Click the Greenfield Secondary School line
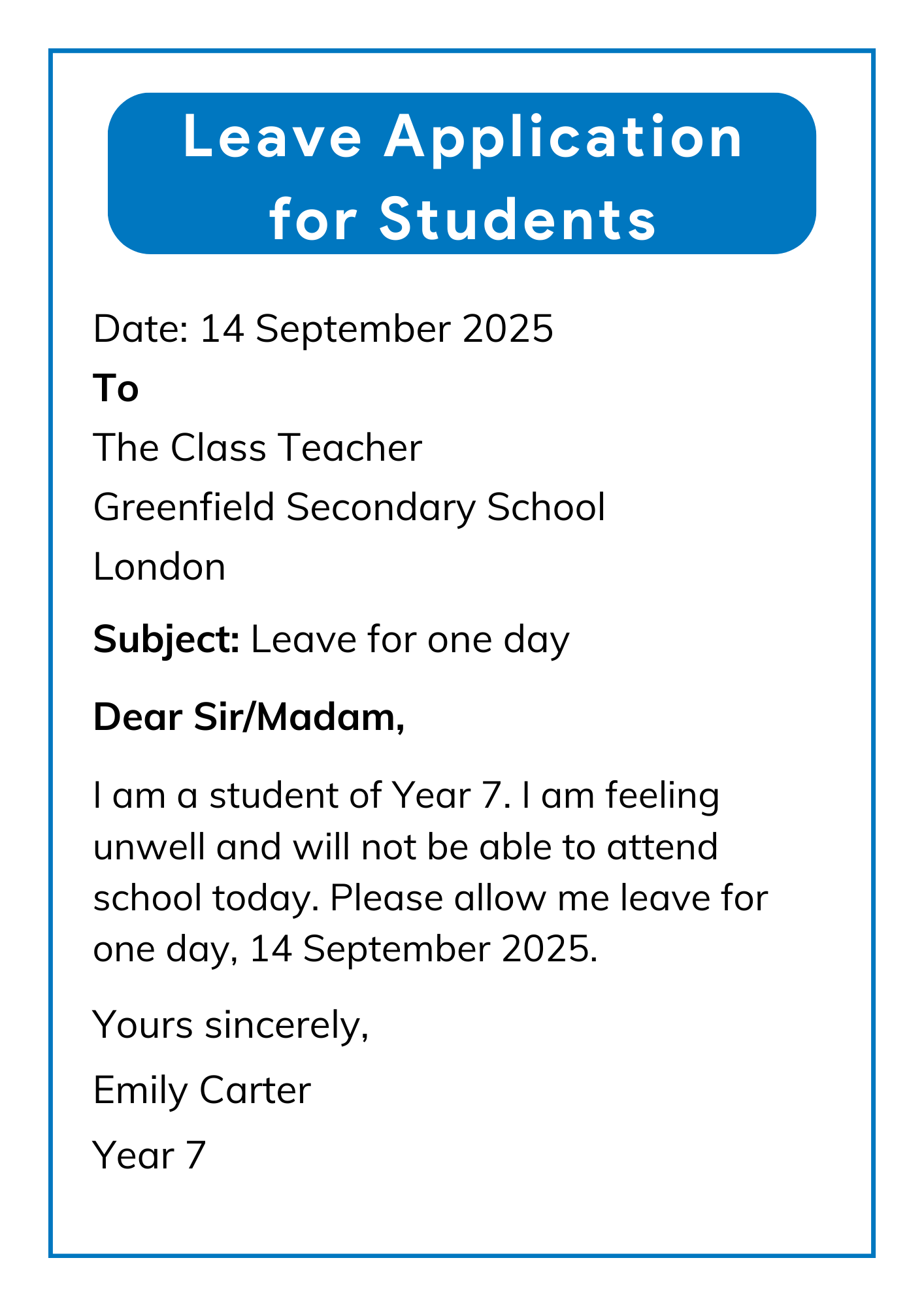Screen dimensions: 924x1307 (349, 507)
